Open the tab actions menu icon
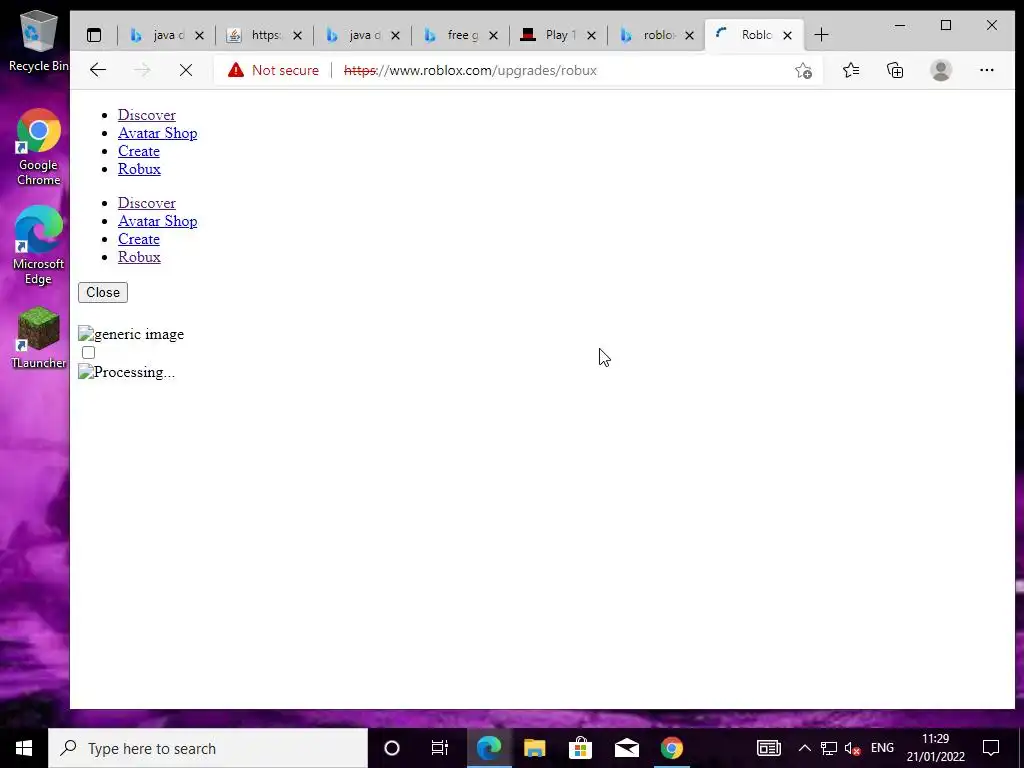 (94, 35)
